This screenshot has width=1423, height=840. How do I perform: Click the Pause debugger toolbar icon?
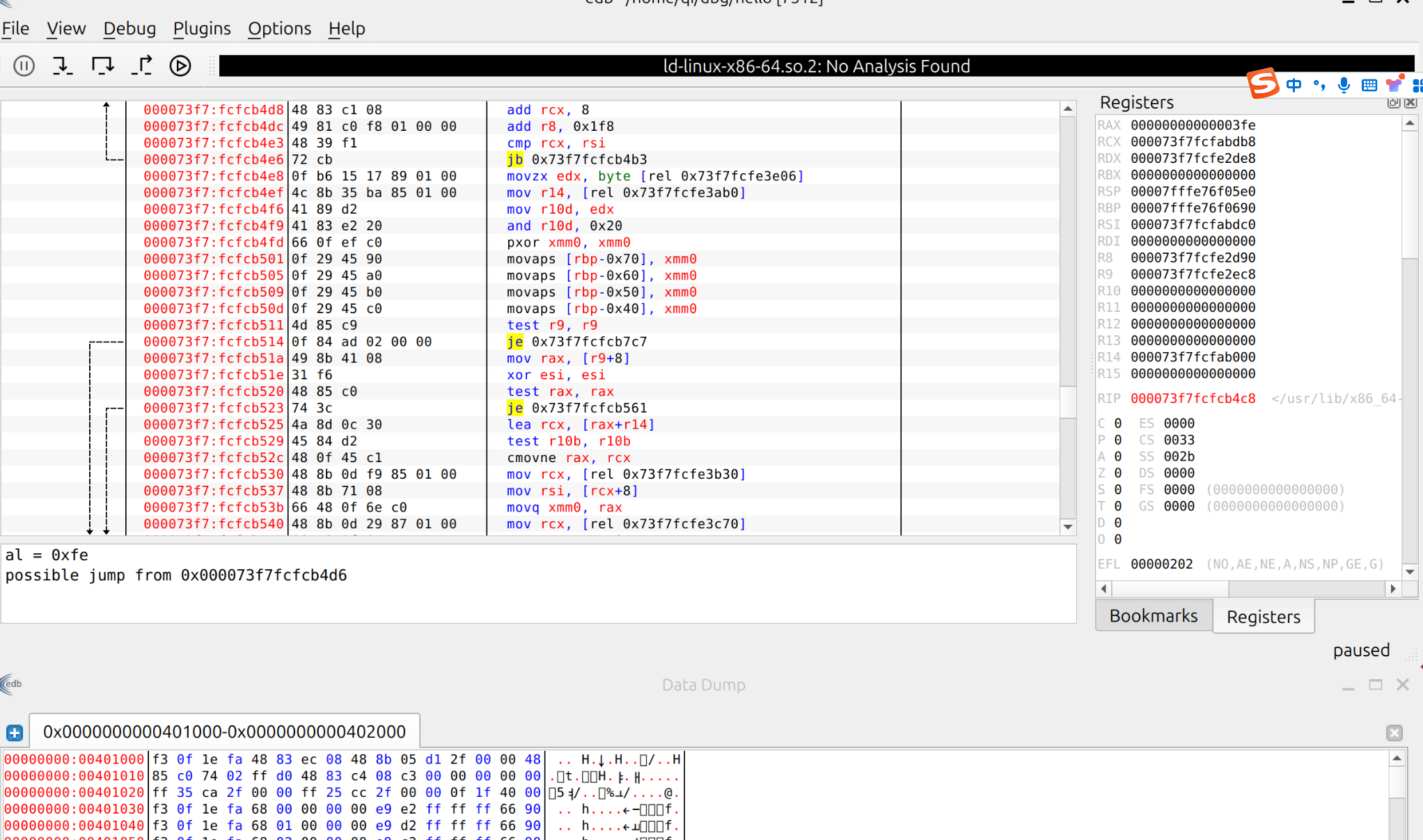point(24,66)
